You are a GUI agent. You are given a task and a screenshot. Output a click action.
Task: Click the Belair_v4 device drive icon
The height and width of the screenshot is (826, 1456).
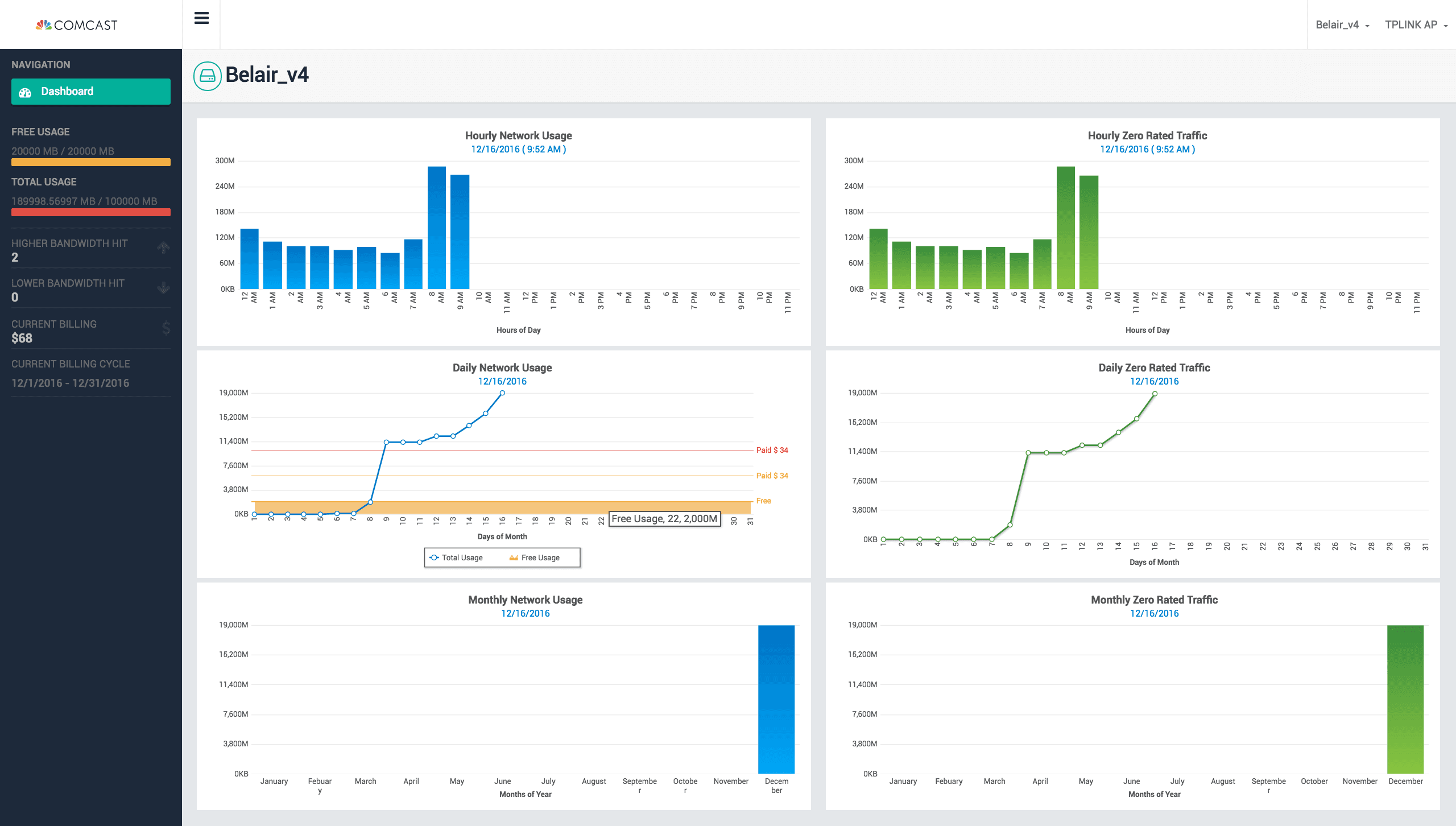pyautogui.click(x=208, y=76)
